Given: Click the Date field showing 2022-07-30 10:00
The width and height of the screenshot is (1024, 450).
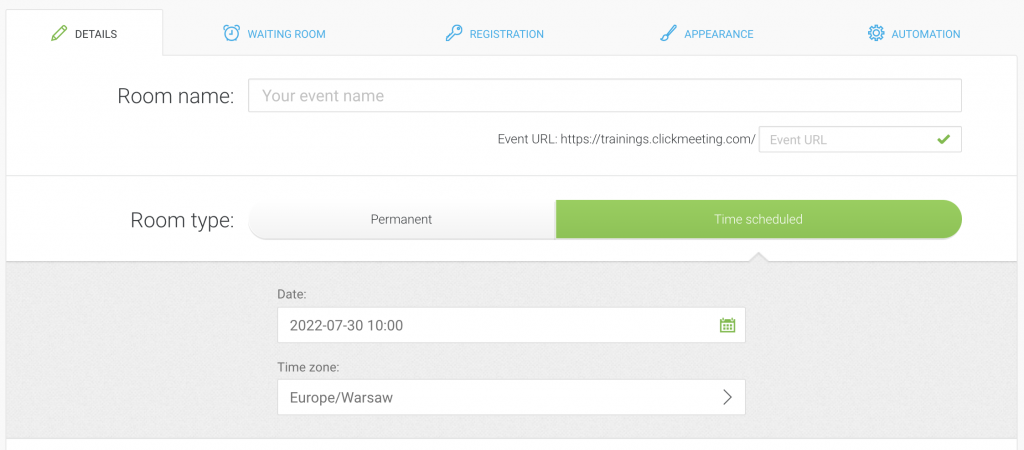Looking at the screenshot, I should 511,325.
